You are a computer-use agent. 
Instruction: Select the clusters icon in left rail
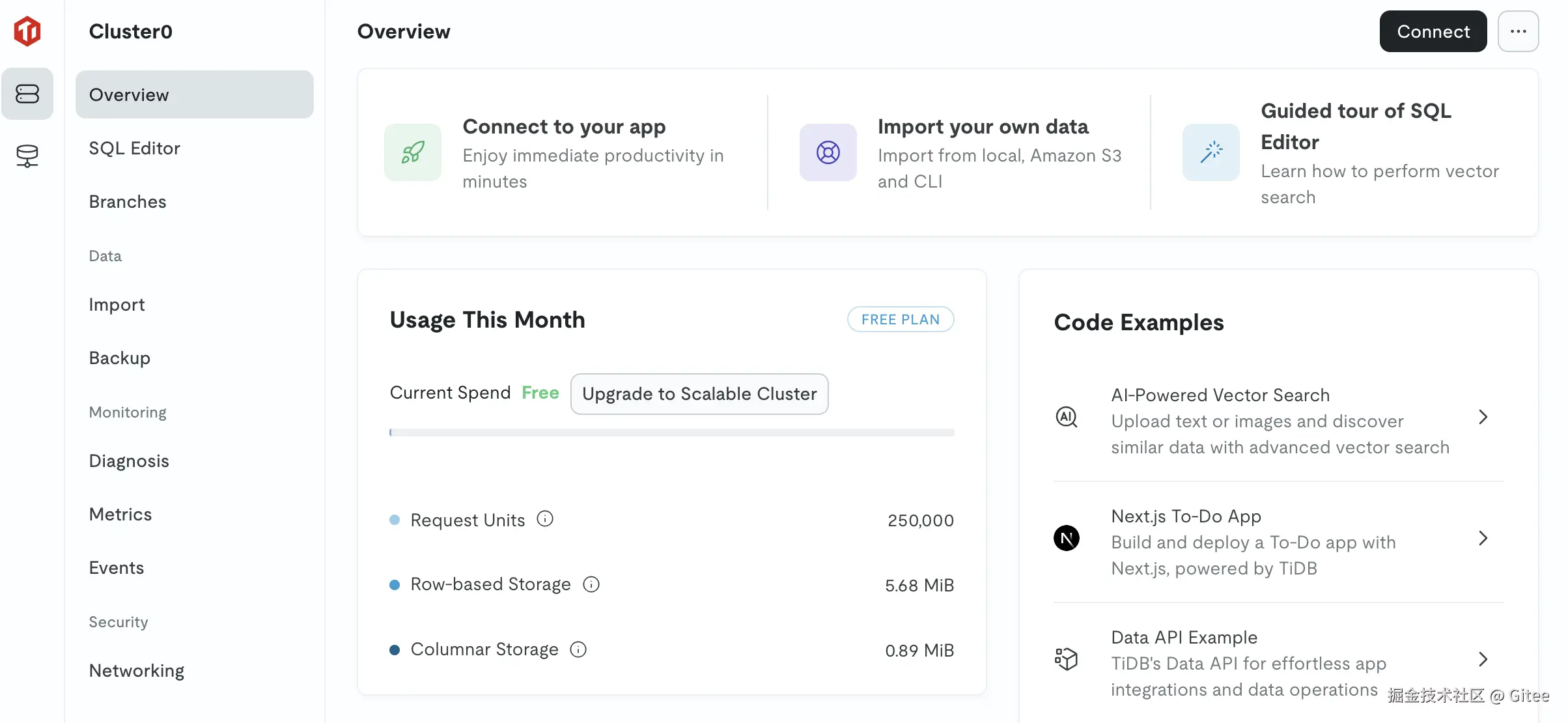click(x=27, y=94)
